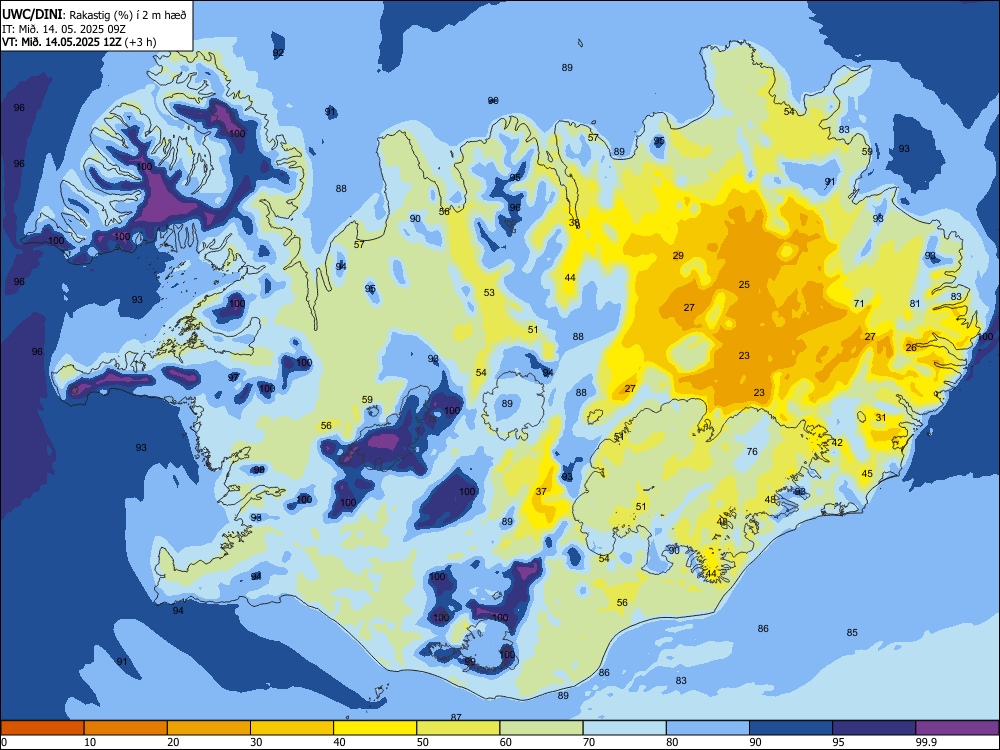Select the bright yellow 40–50 legend swatch
The height and width of the screenshot is (750, 1000).
pyautogui.click(x=375, y=728)
